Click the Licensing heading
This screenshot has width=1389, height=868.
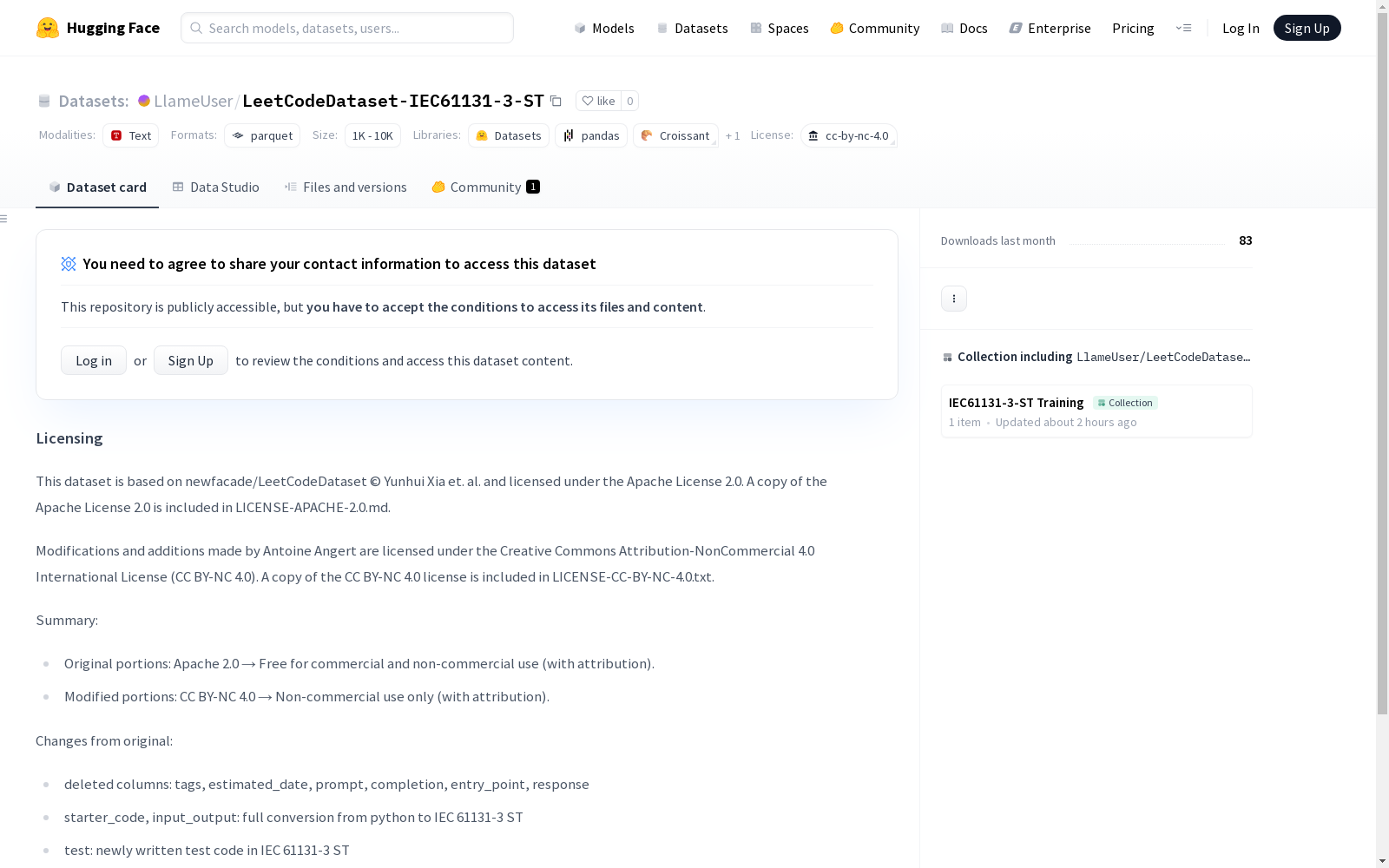click(69, 438)
